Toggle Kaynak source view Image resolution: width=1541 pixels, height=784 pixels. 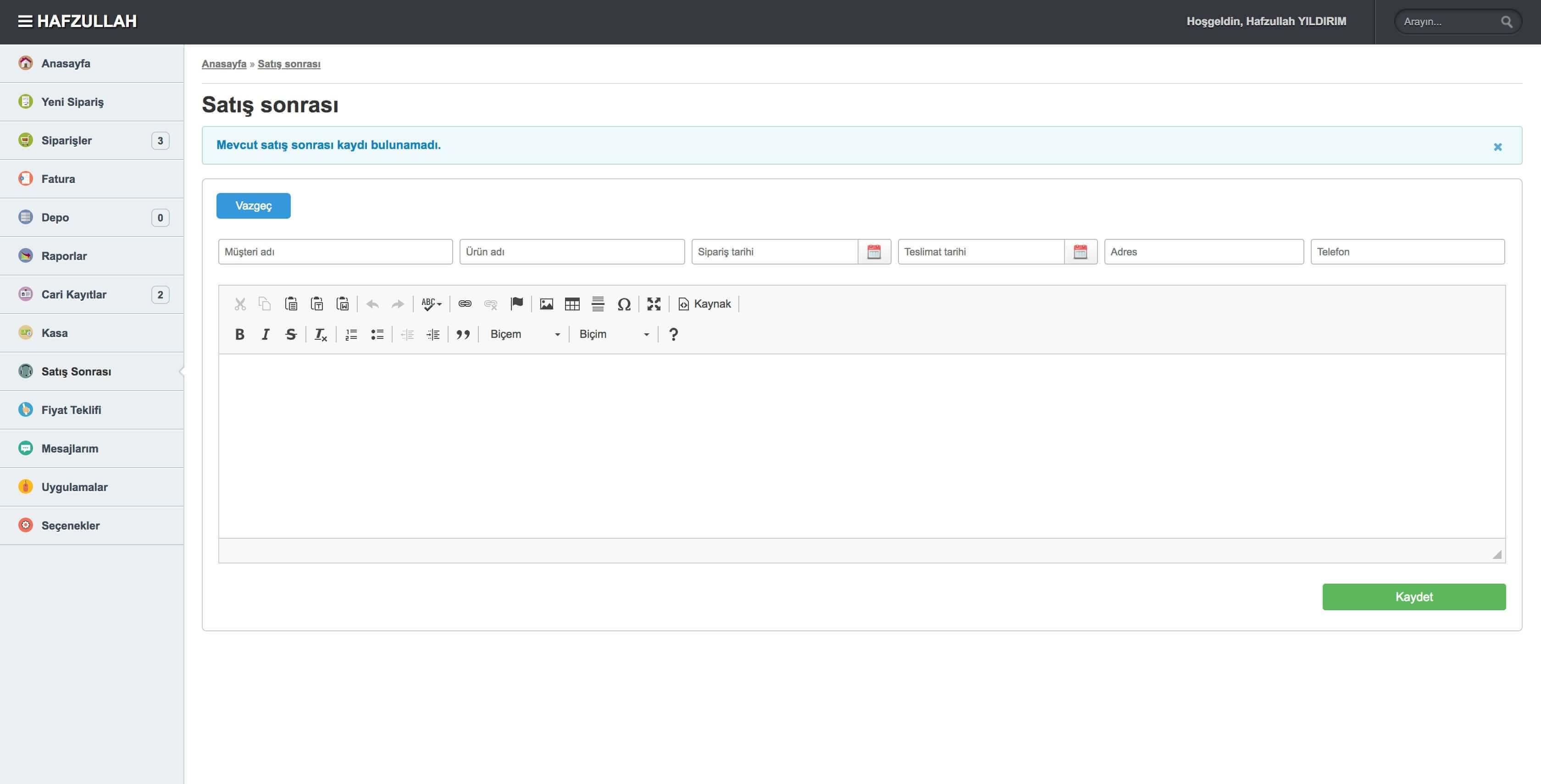pyautogui.click(x=705, y=304)
